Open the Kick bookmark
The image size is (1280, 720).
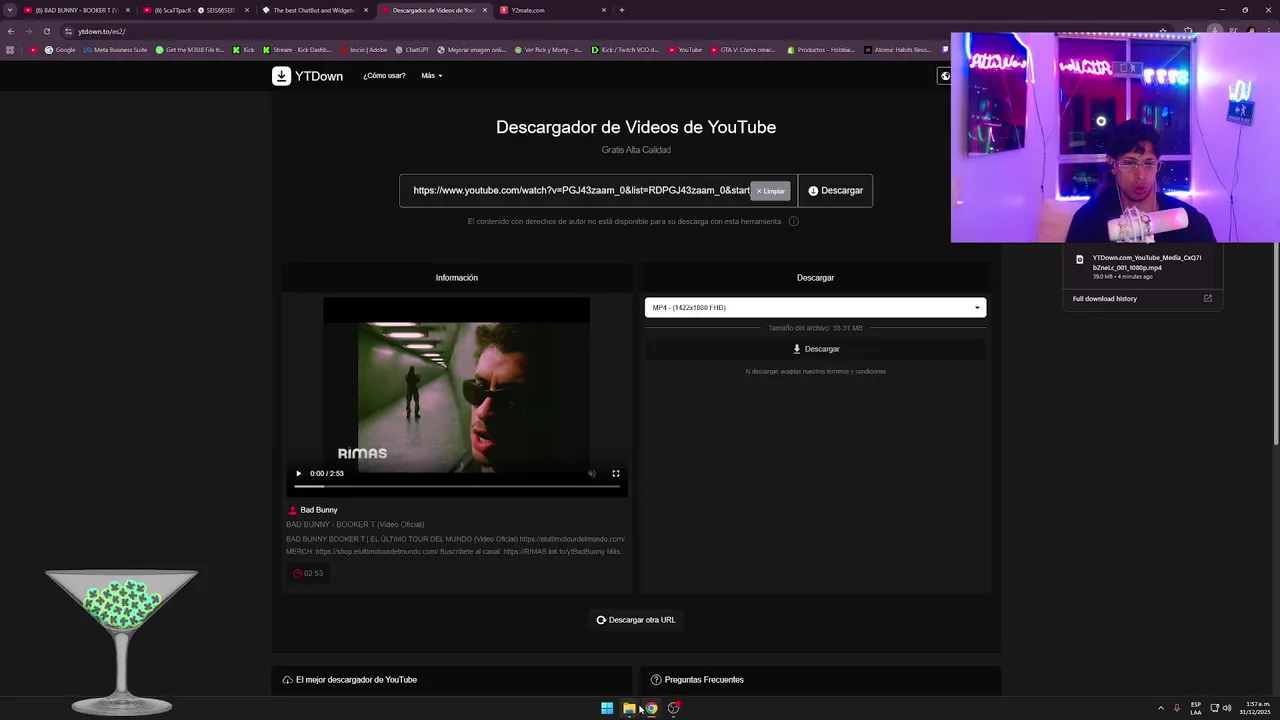(244, 49)
